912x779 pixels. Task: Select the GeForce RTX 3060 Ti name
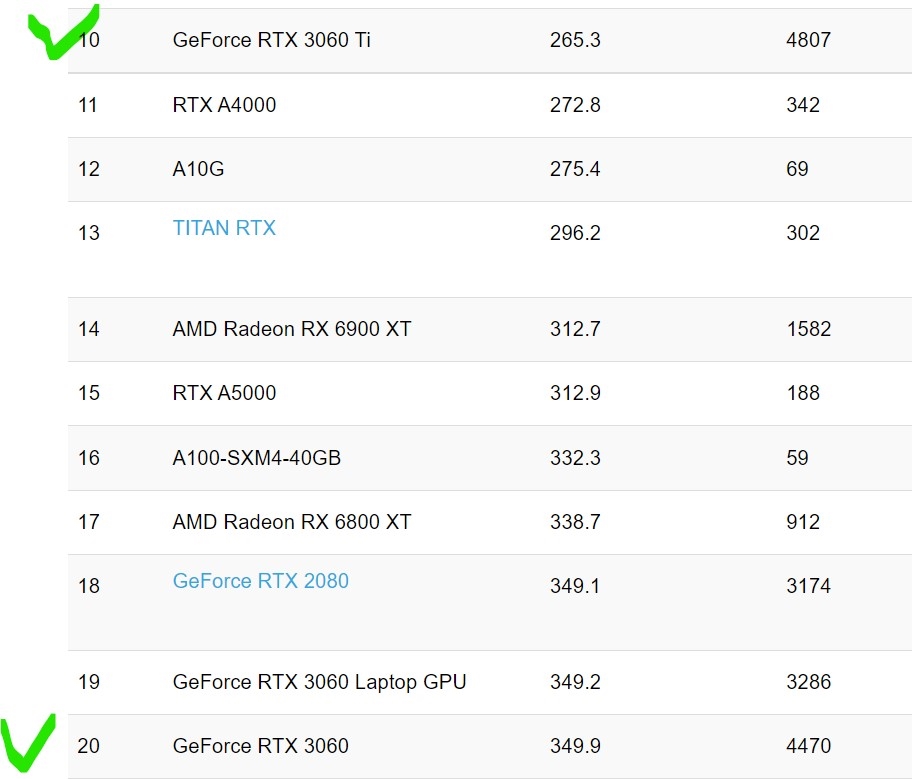pos(272,40)
